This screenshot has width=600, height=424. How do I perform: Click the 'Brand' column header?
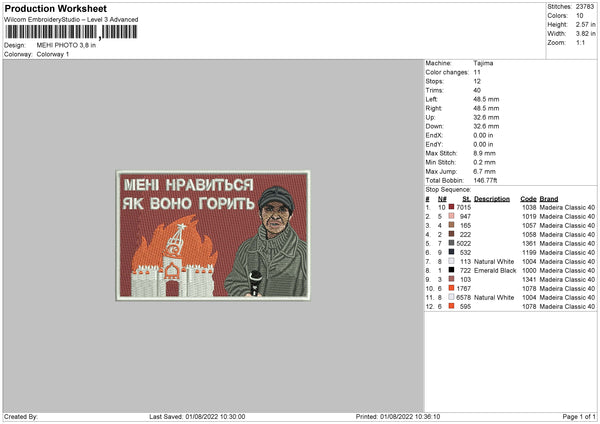[x=549, y=199]
